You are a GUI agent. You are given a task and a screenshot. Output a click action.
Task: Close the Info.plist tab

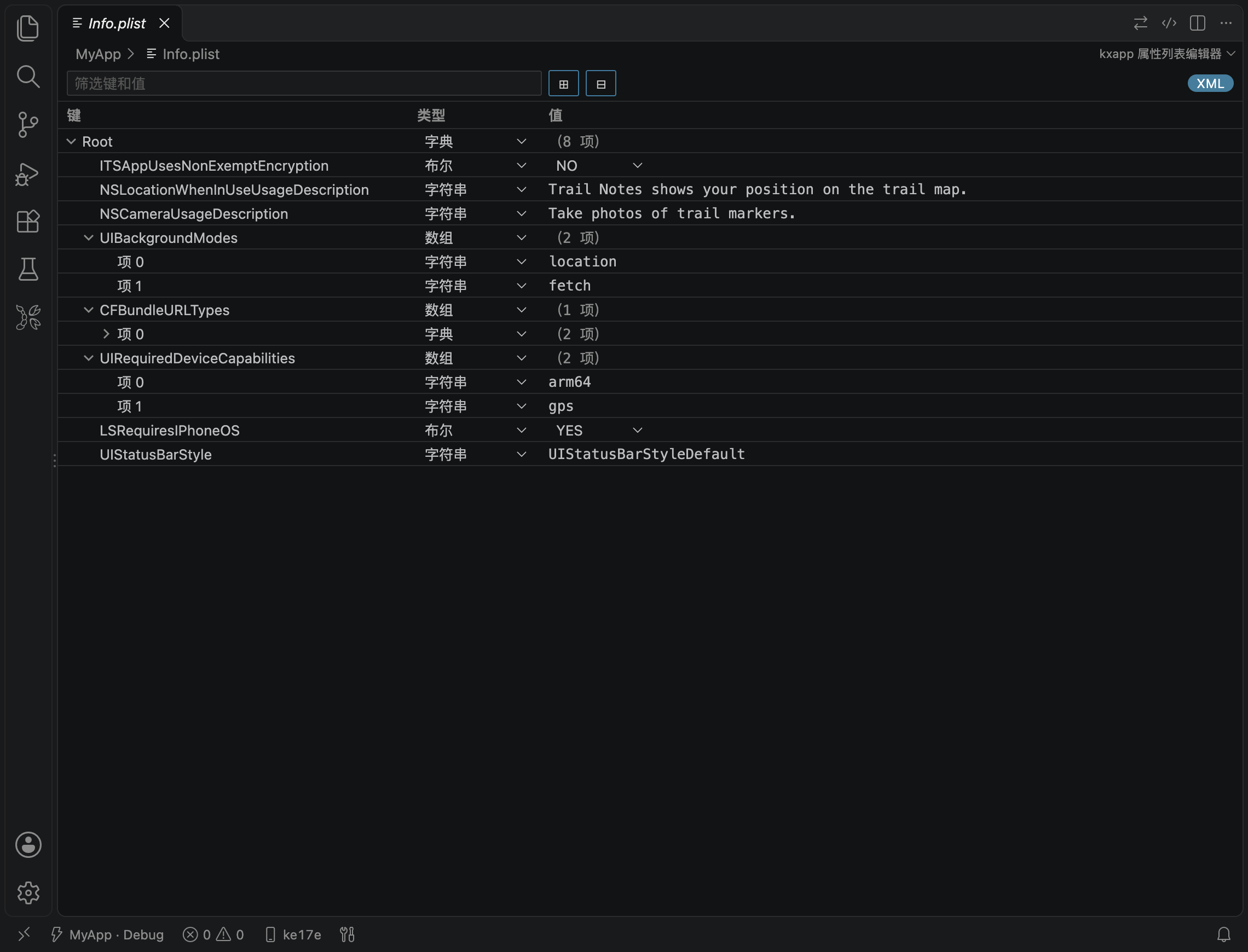(x=164, y=23)
